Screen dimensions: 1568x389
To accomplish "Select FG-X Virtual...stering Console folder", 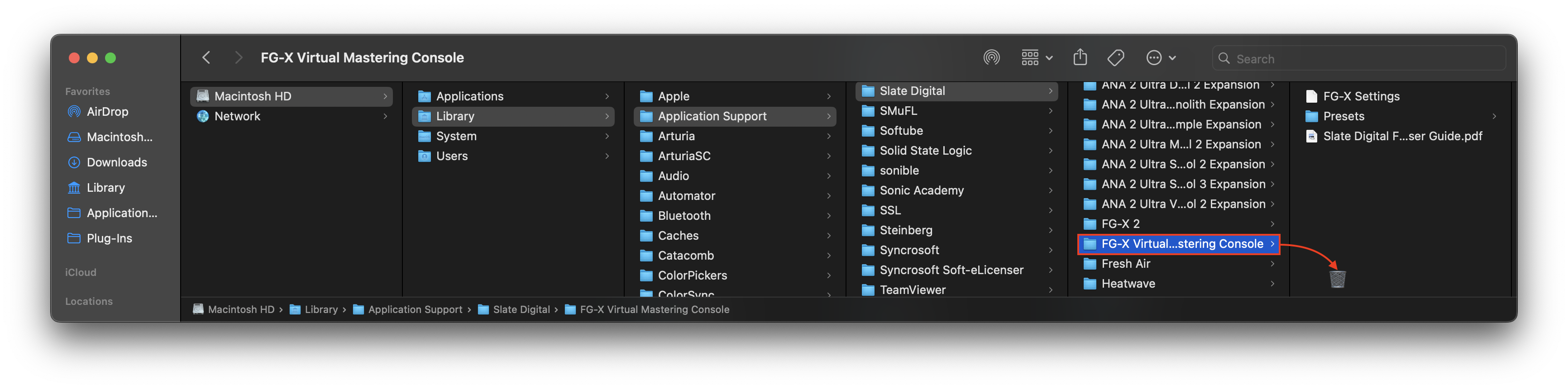I will click(x=1178, y=244).
